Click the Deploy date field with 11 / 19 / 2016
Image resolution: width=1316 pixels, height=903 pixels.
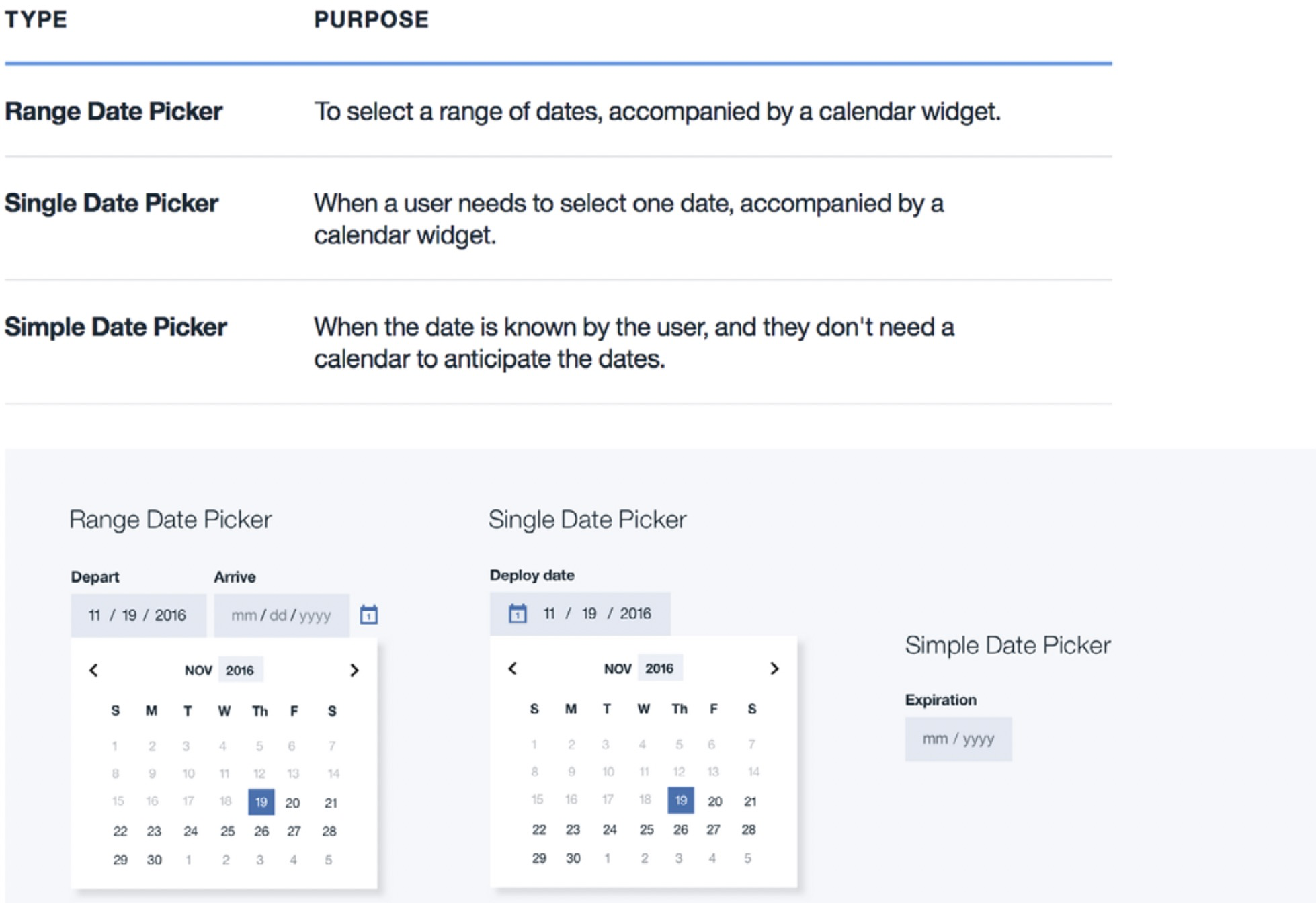pyautogui.click(x=580, y=613)
